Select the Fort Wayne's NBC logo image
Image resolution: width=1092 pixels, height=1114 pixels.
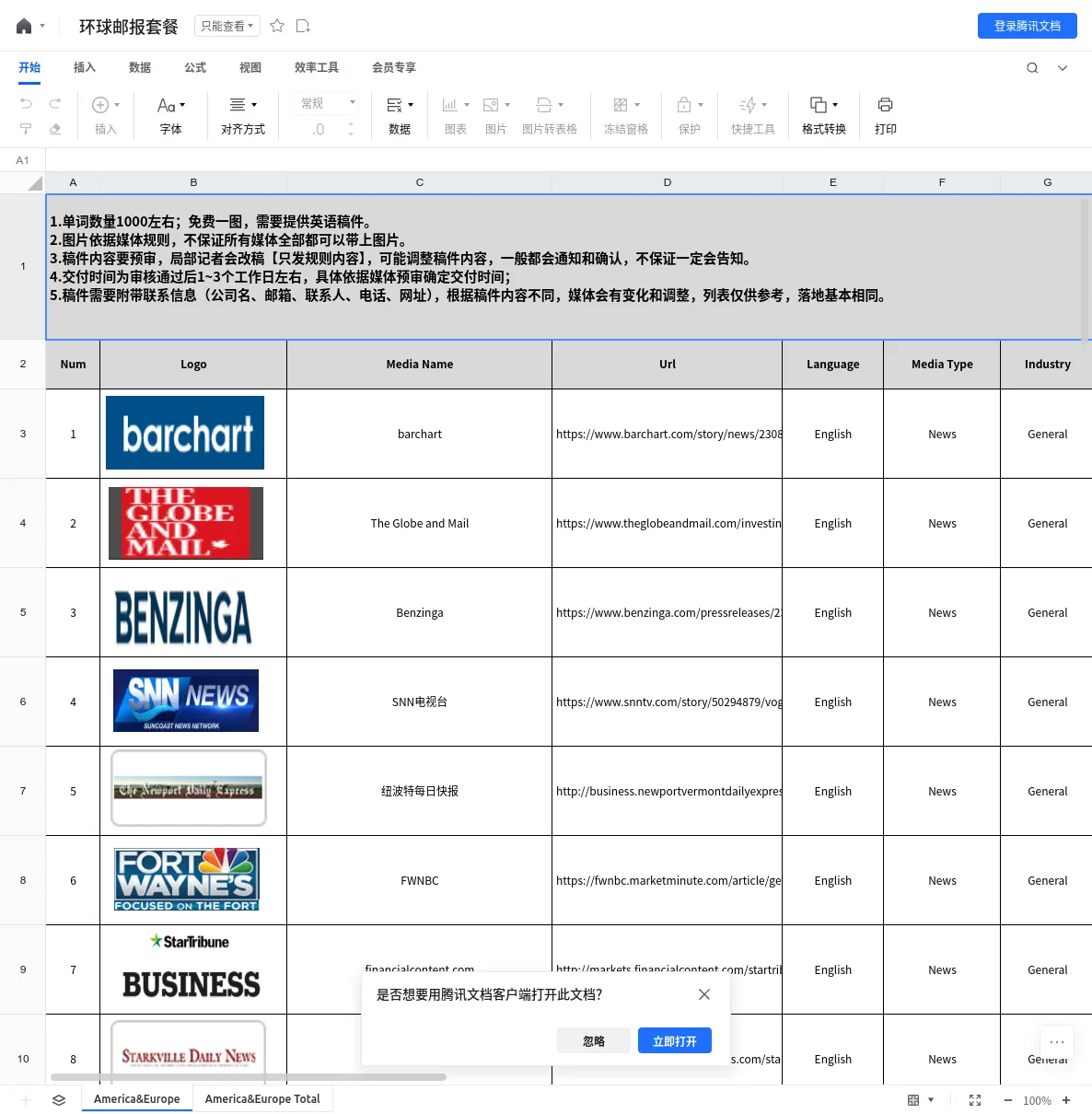pyautogui.click(x=187, y=880)
